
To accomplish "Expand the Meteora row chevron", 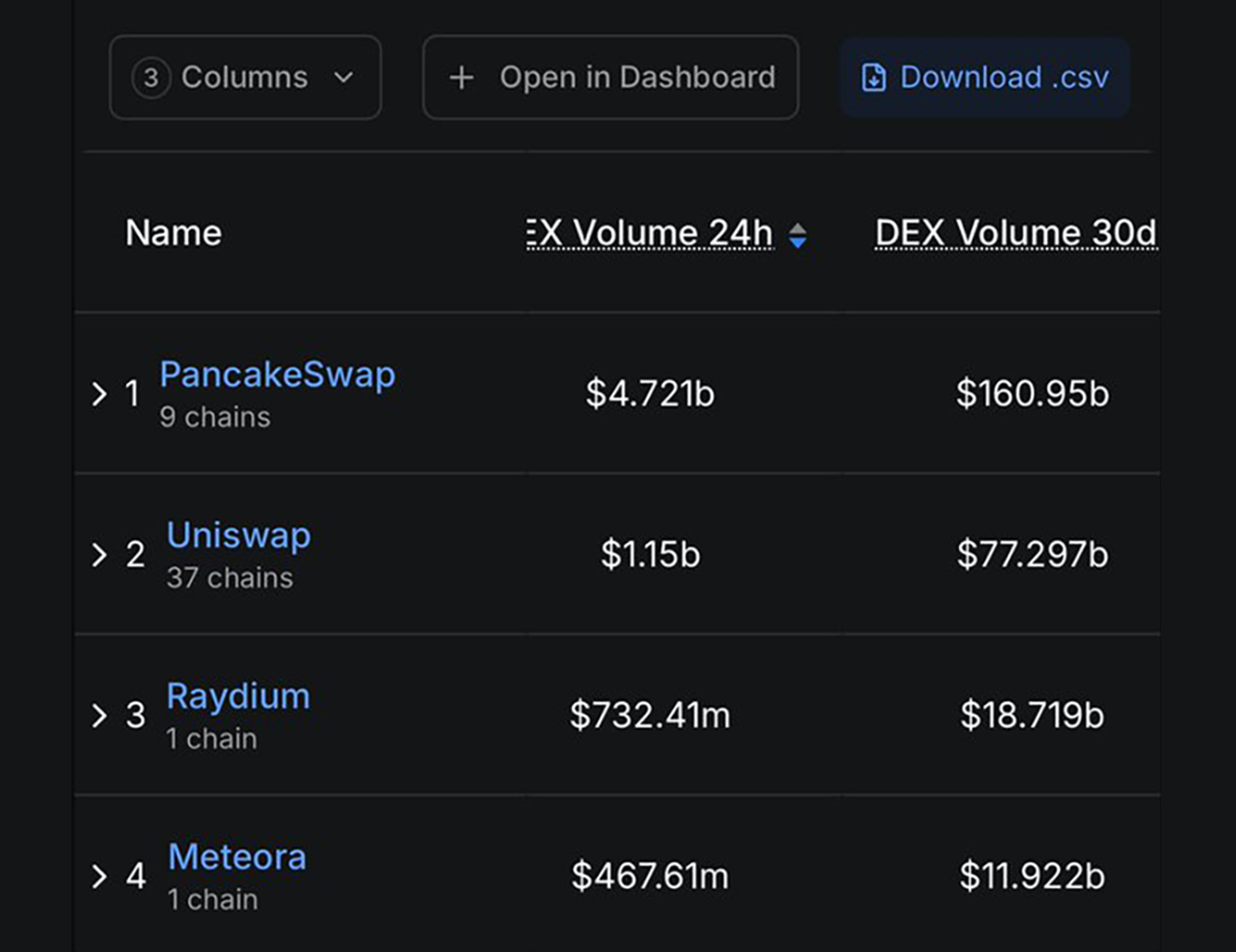I will click(x=99, y=876).
